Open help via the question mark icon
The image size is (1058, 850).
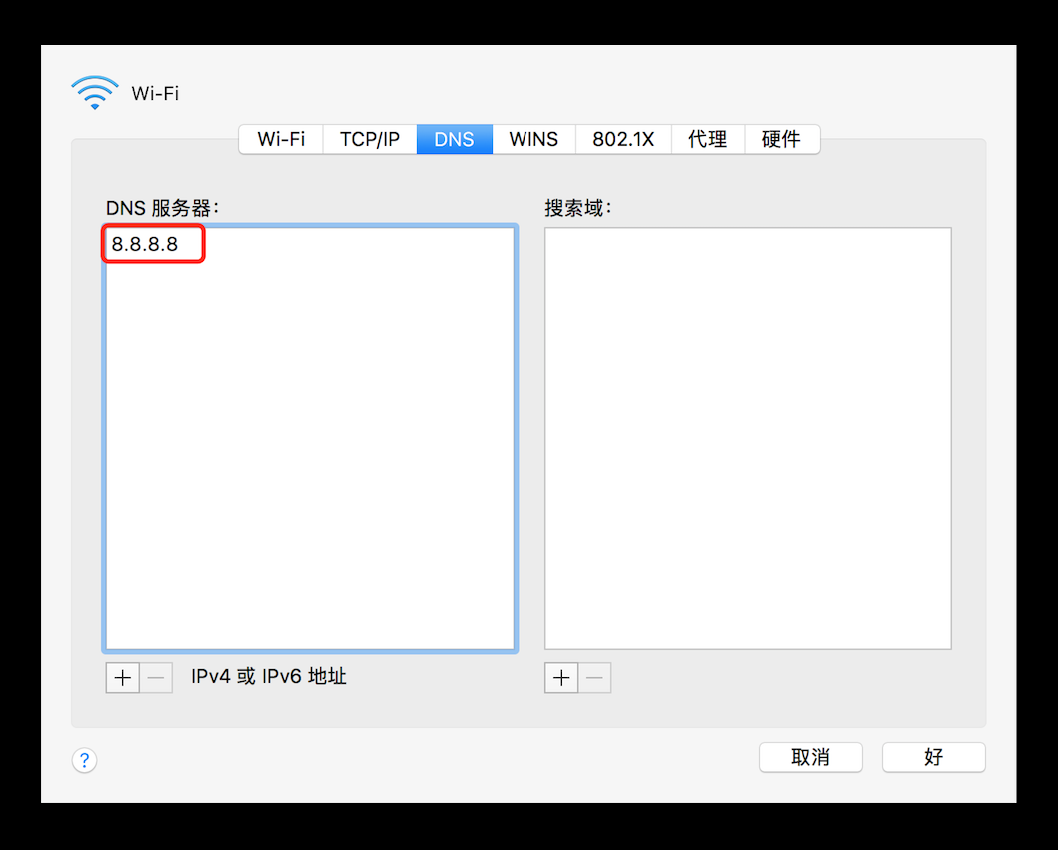click(x=84, y=760)
